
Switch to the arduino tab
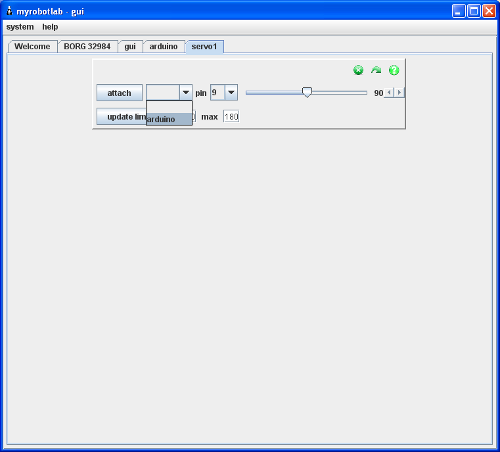(163, 46)
